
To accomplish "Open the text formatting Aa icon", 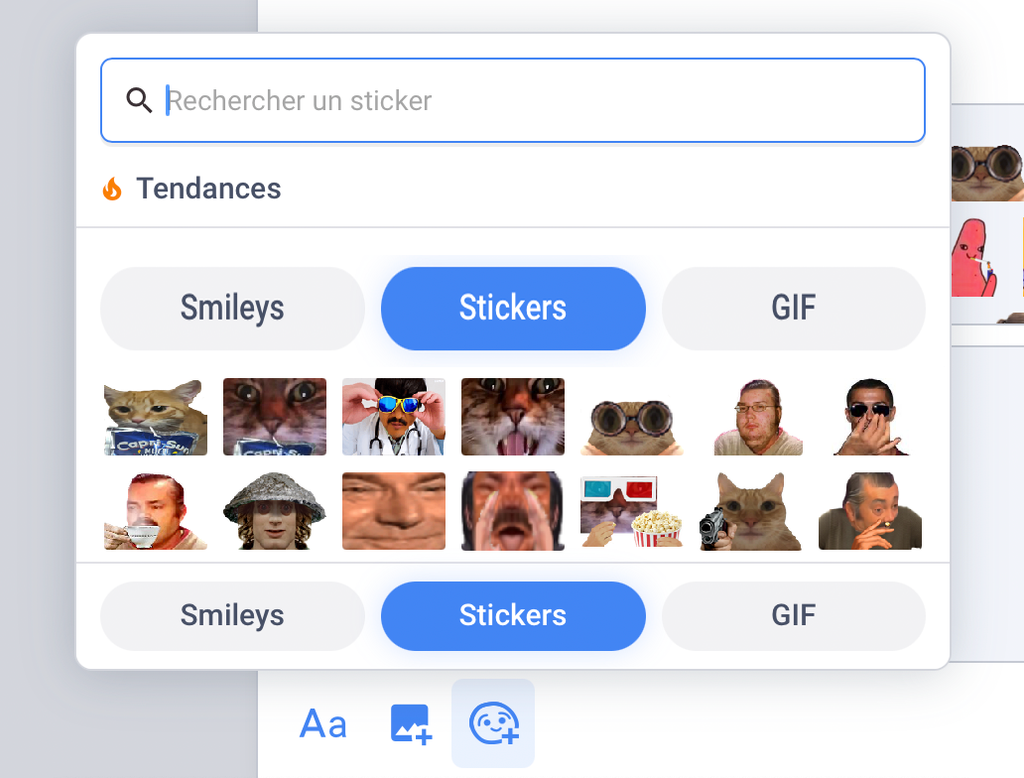I will (x=323, y=724).
